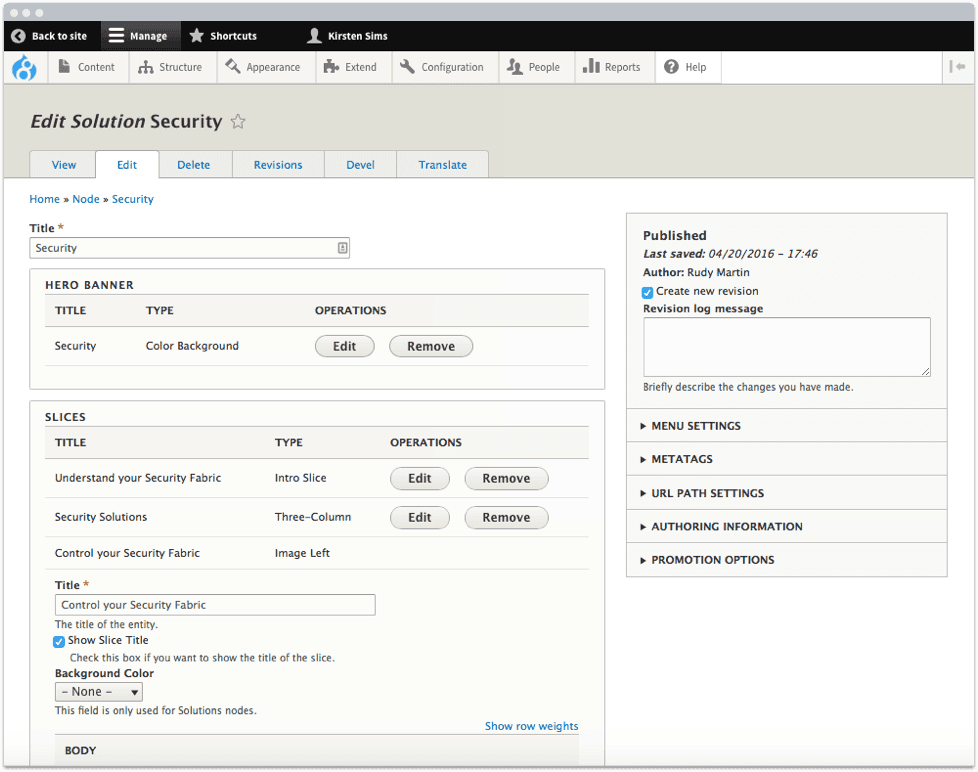978x772 pixels.
Task: Open the Background Color dropdown
Action: [x=99, y=692]
